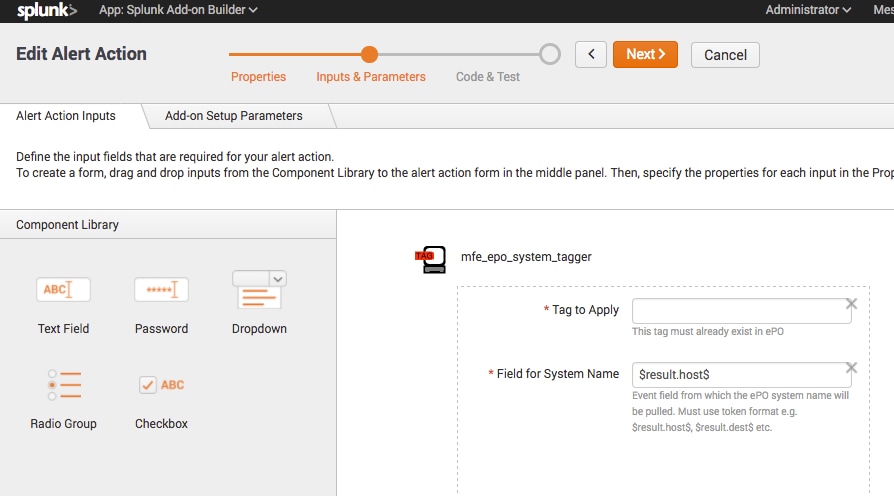Select the Inputs & Parameters step label
This screenshot has width=894, height=496.
coord(371,76)
